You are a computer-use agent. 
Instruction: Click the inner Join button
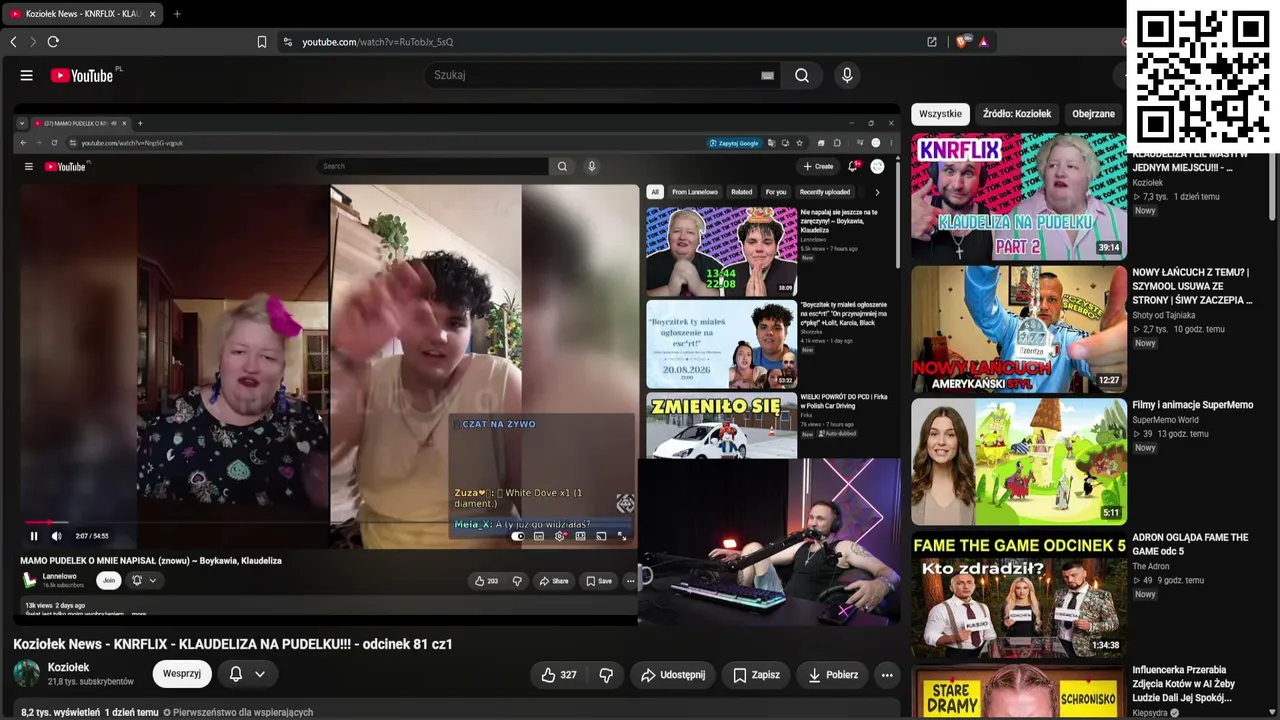point(109,580)
